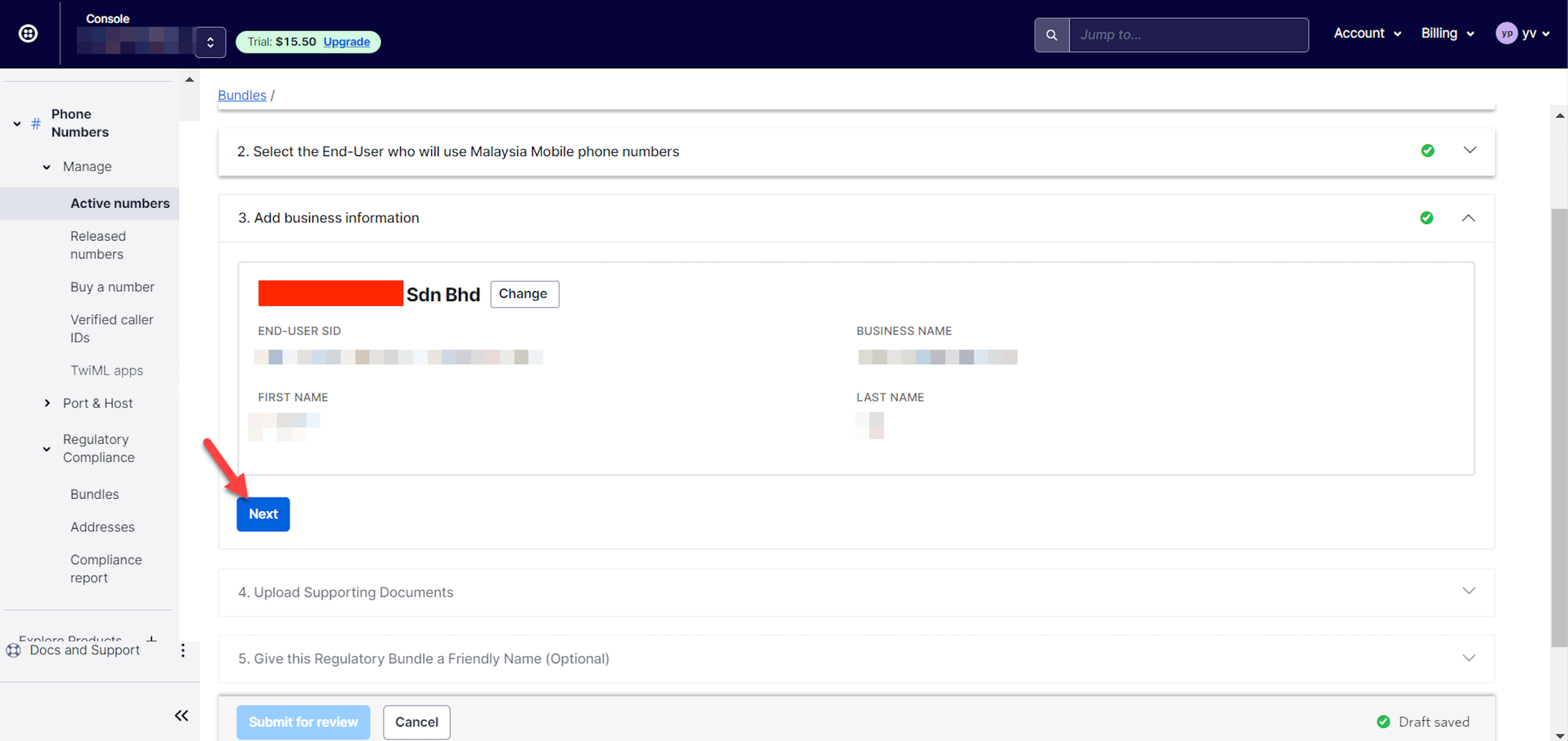Image resolution: width=1568 pixels, height=741 pixels.
Task: Open Docs and Support more options icon
Action: click(182, 650)
